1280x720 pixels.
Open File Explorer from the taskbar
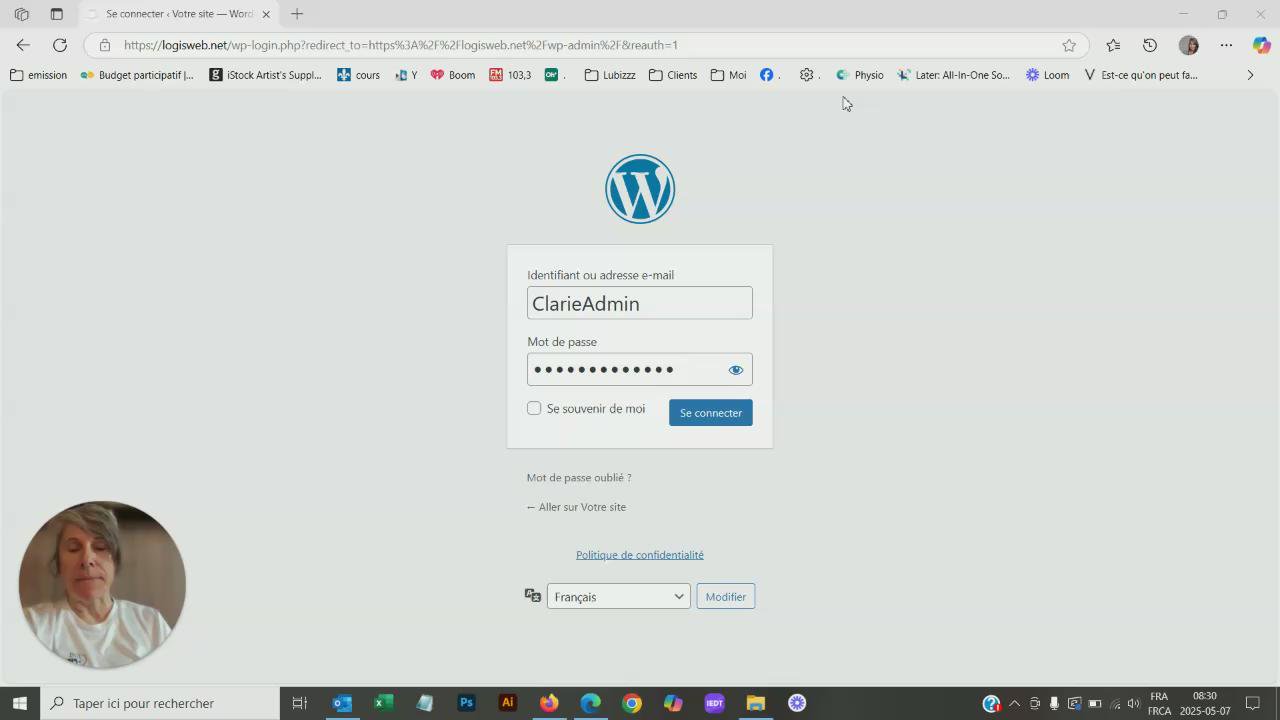coord(755,703)
